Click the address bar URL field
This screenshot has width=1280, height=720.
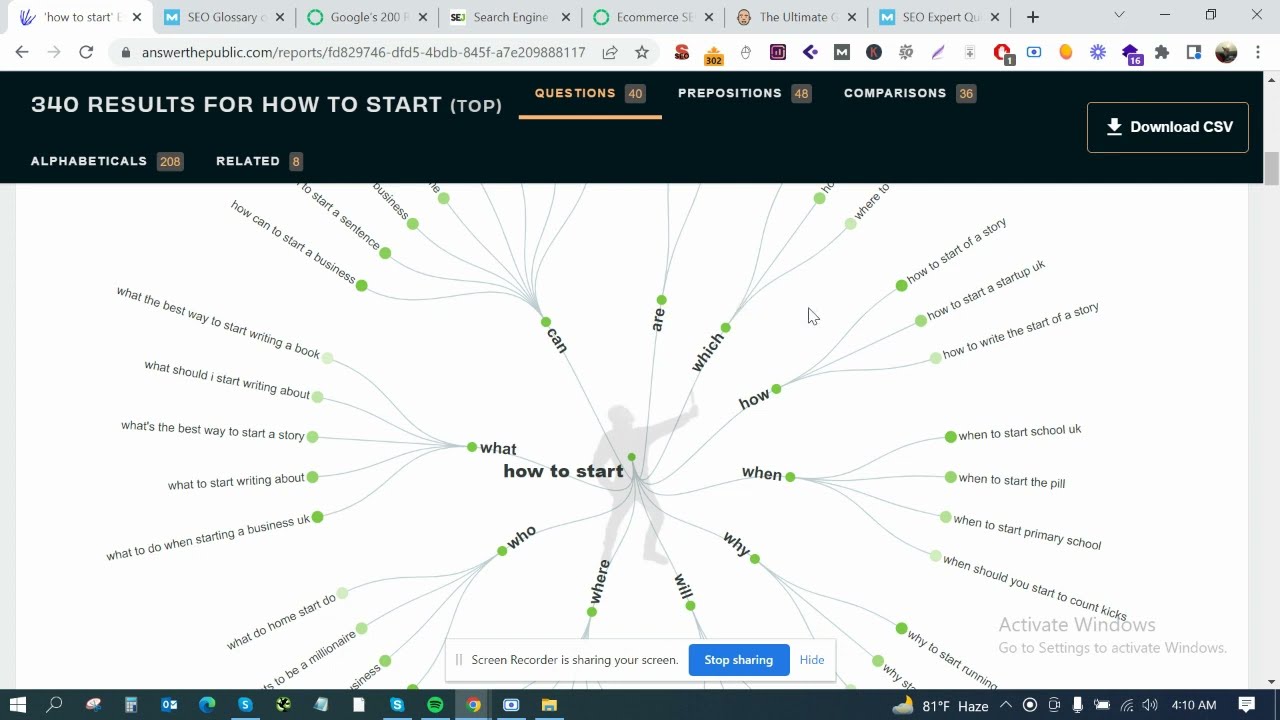[360, 53]
